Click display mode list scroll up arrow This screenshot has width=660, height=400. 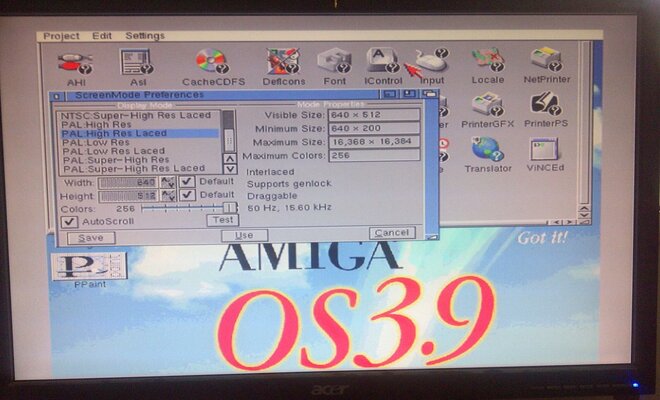tap(229, 159)
